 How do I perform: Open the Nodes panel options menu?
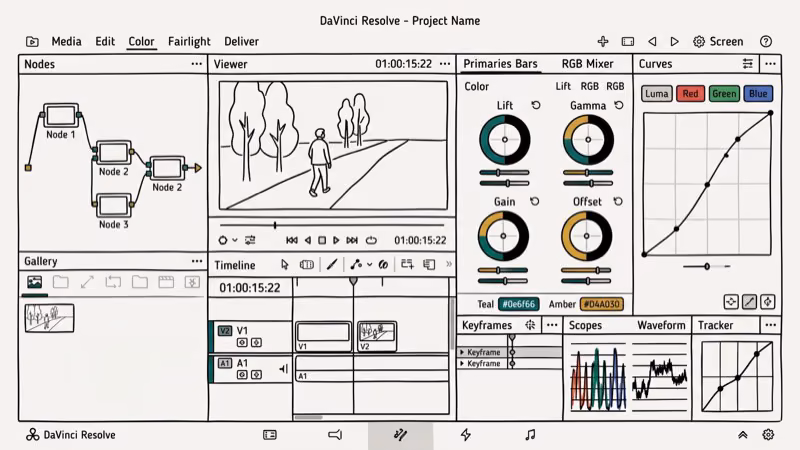196,64
